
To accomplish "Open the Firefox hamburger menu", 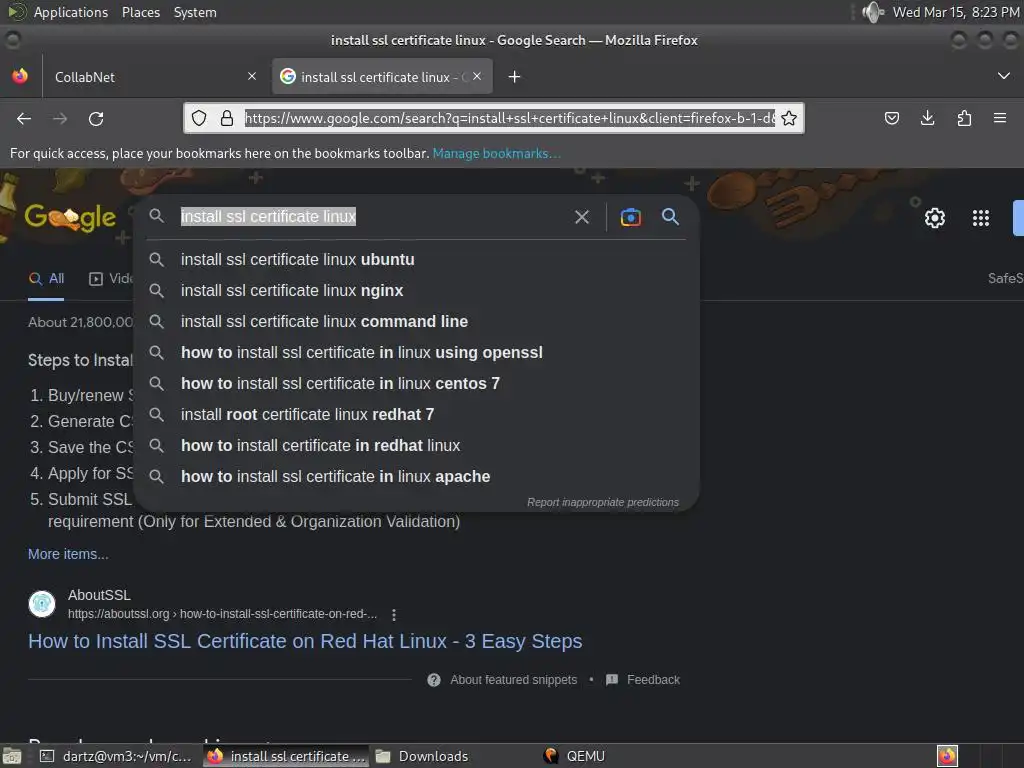I will tap(999, 118).
